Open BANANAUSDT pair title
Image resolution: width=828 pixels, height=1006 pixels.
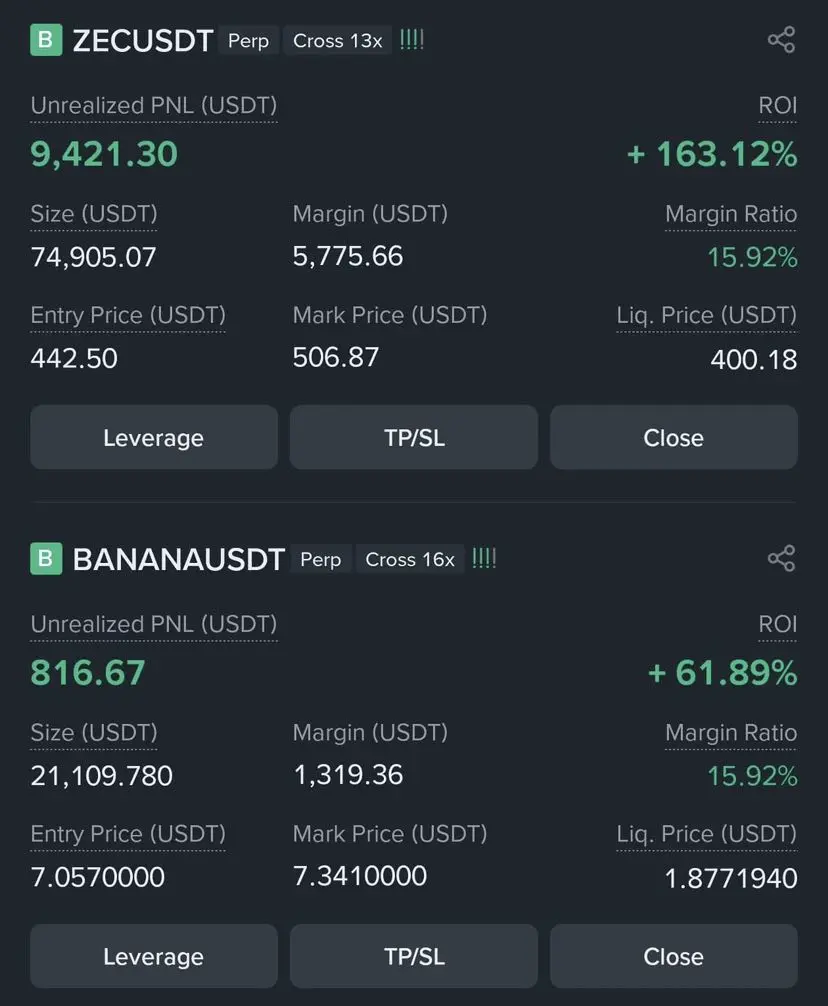point(178,559)
